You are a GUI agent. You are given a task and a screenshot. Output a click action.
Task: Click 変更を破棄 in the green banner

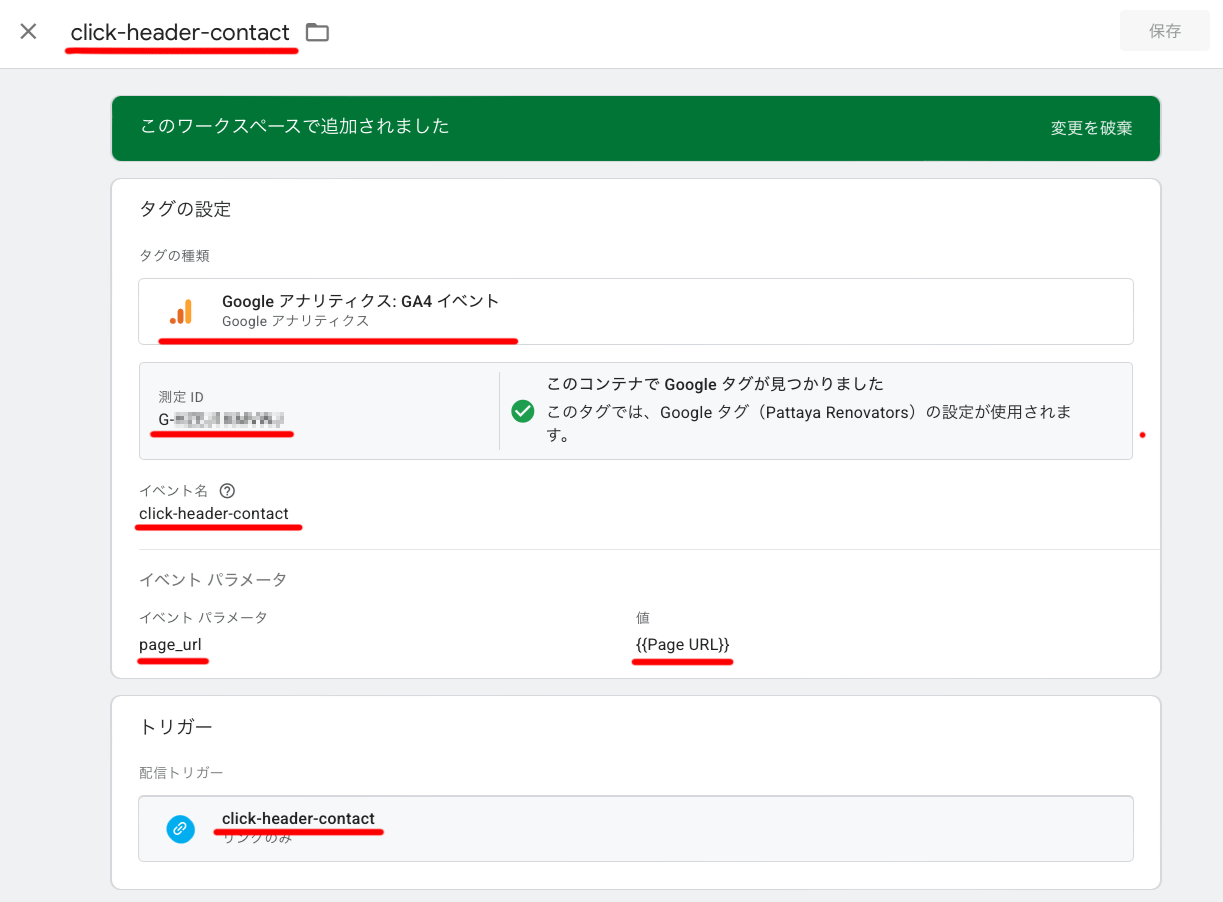pyautogui.click(x=1091, y=128)
